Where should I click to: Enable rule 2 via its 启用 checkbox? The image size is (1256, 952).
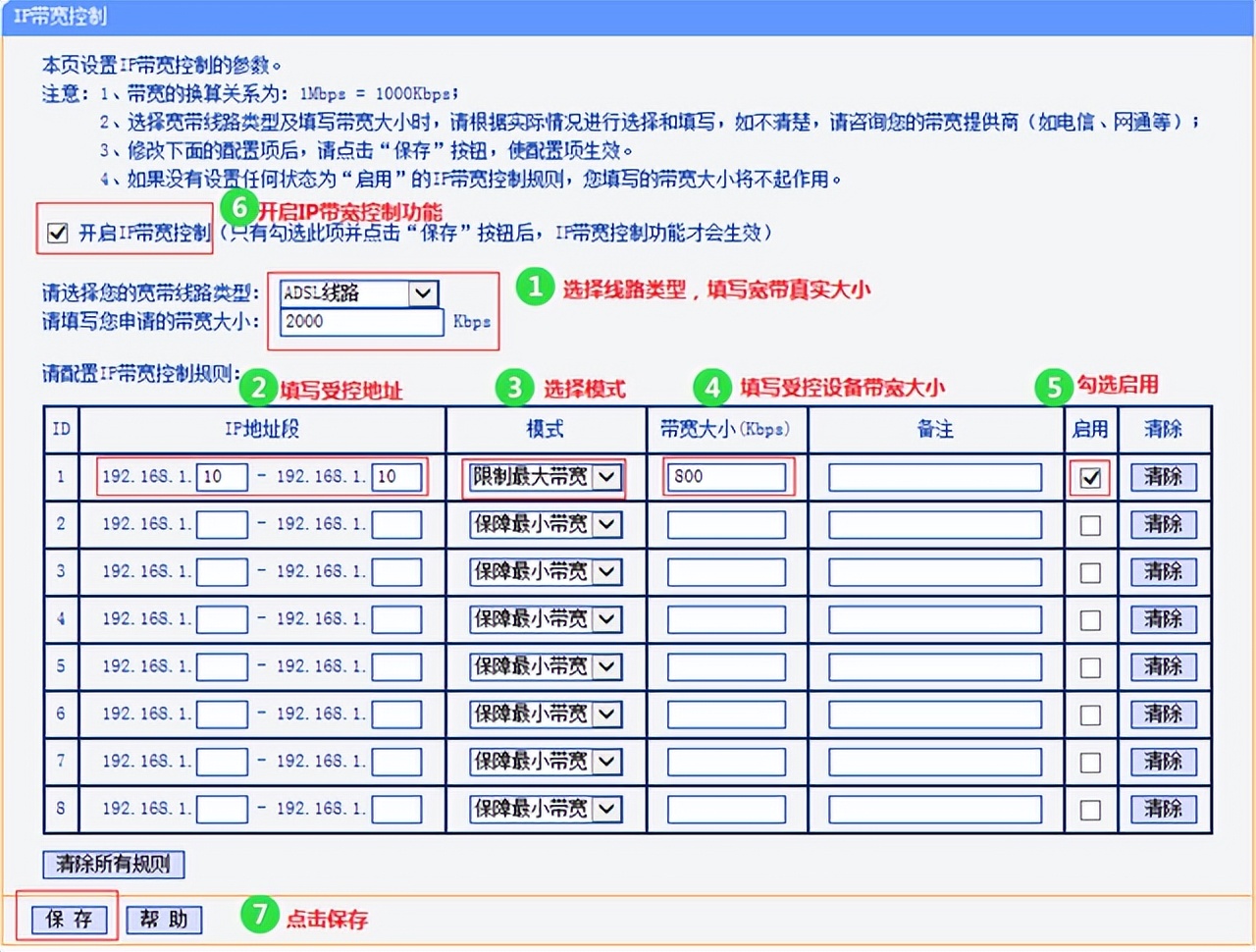1089,524
